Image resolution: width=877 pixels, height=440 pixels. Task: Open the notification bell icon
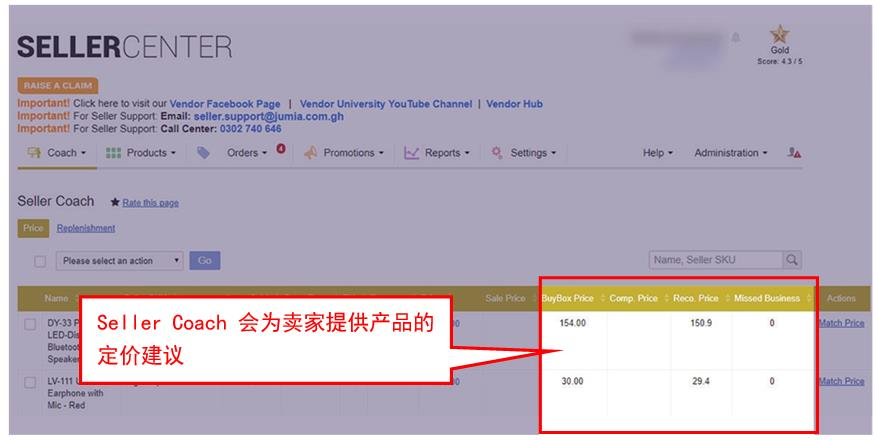(x=736, y=37)
